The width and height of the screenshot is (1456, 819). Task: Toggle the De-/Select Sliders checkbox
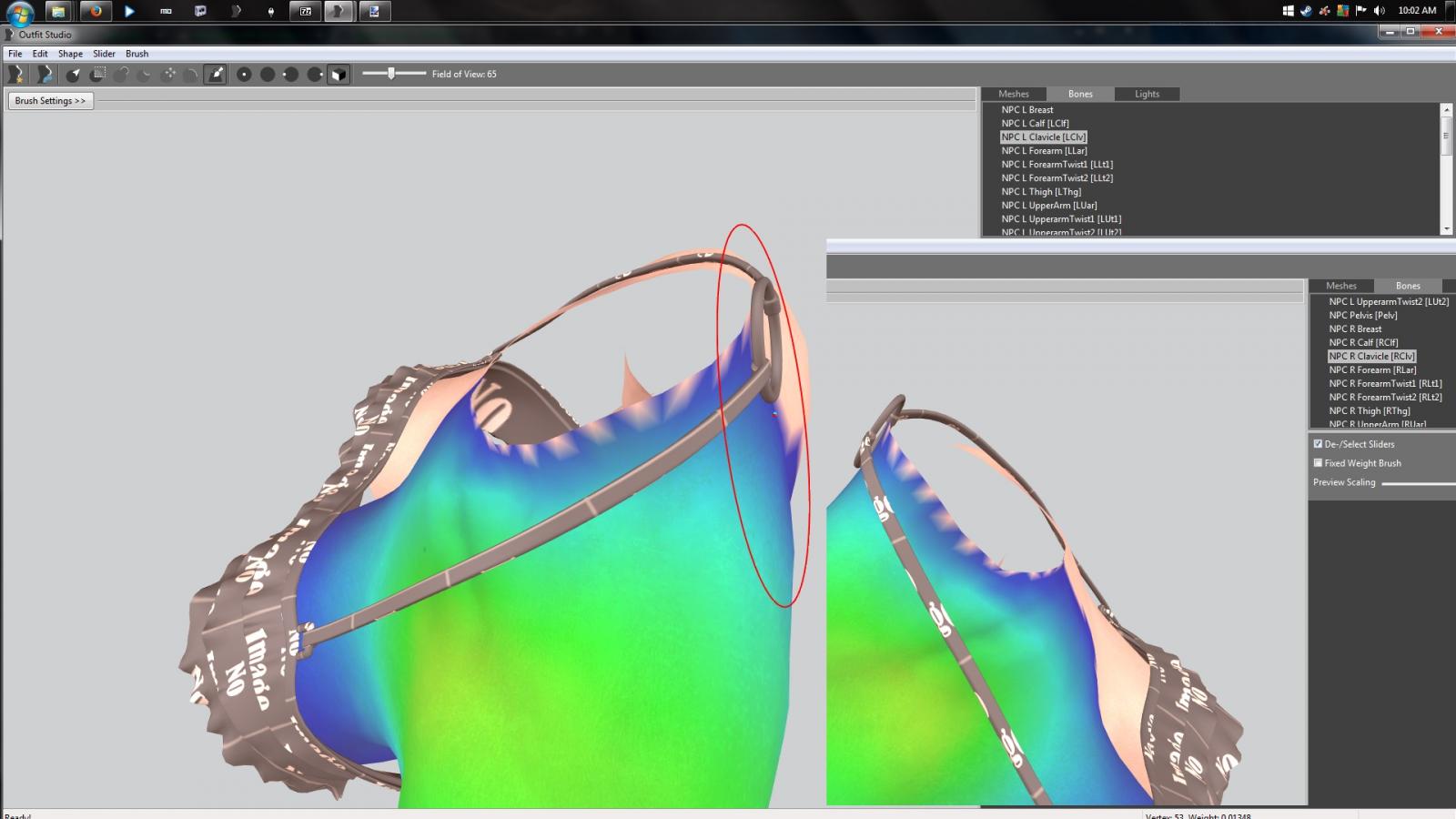(x=1318, y=444)
